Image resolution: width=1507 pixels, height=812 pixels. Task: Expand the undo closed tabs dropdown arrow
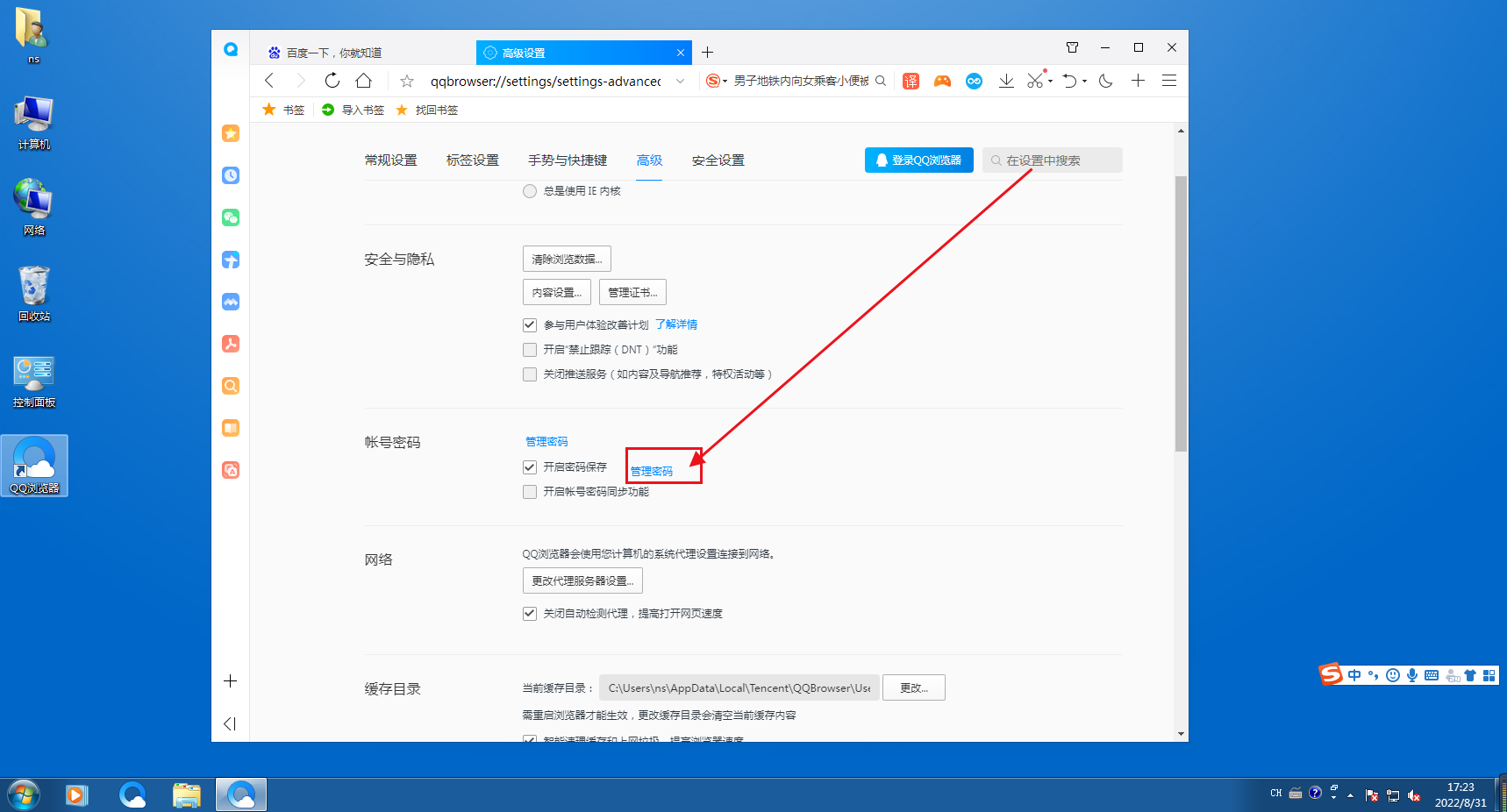point(1085,81)
